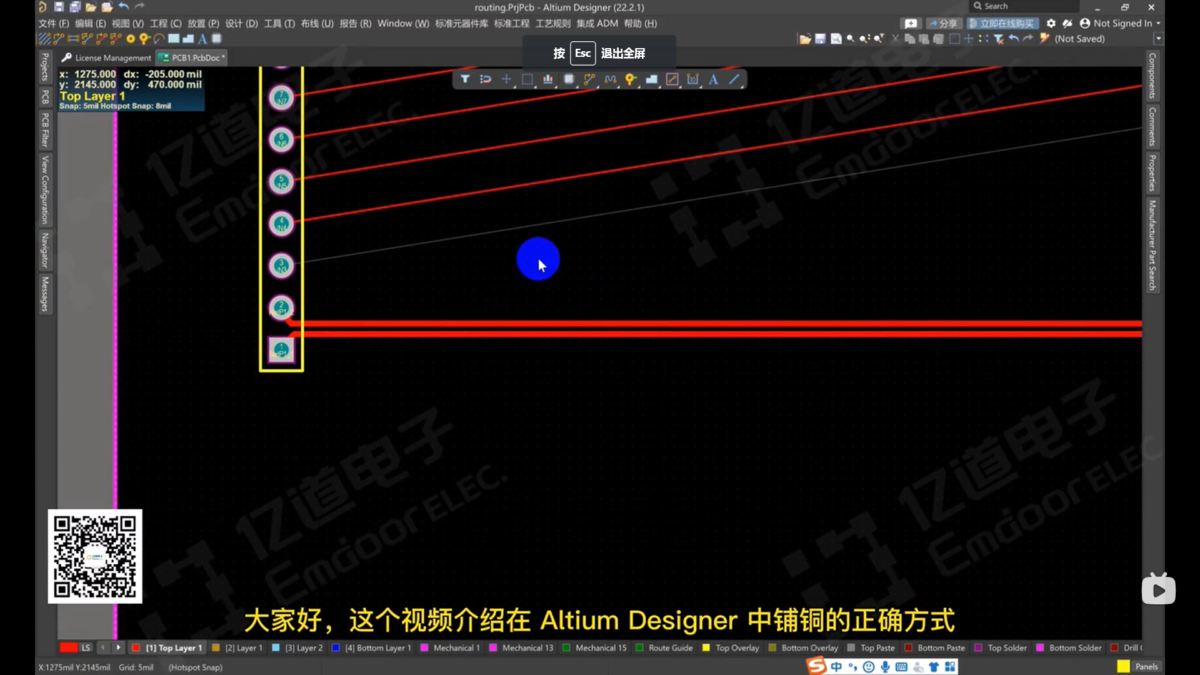1200x675 pixels.
Task: Open the 工具 (T) menu
Action: click(279, 23)
